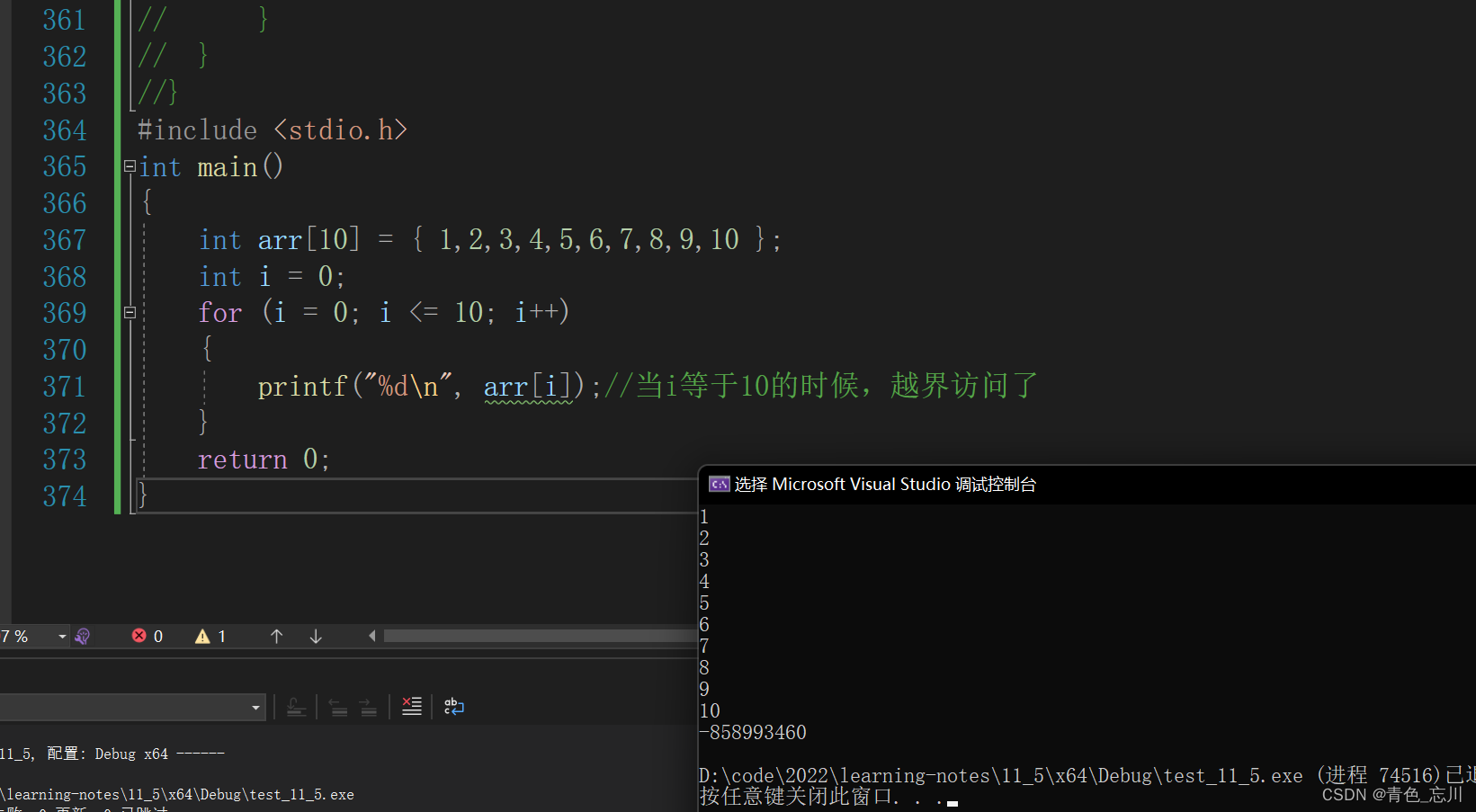This screenshot has width=1476, height=812.
Task: Click the console icon on the debug console titlebar
Action: [719, 484]
